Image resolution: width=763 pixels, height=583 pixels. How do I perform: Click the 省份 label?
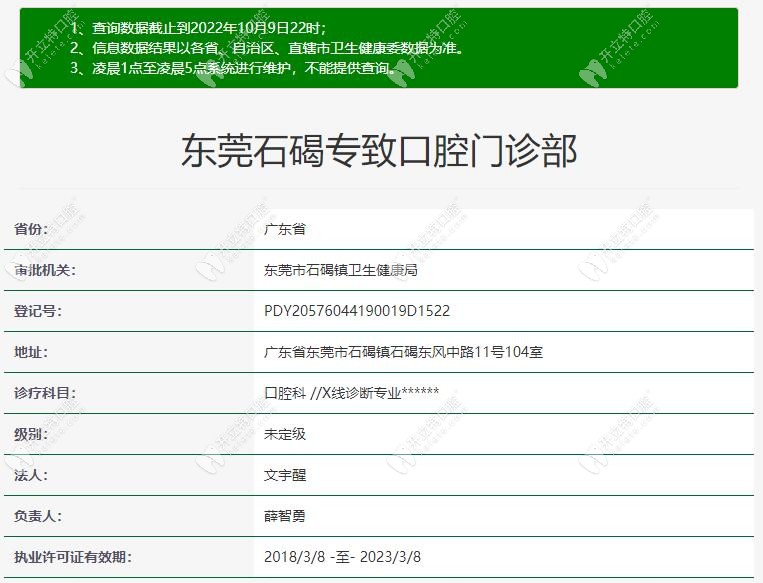point(31,229)
